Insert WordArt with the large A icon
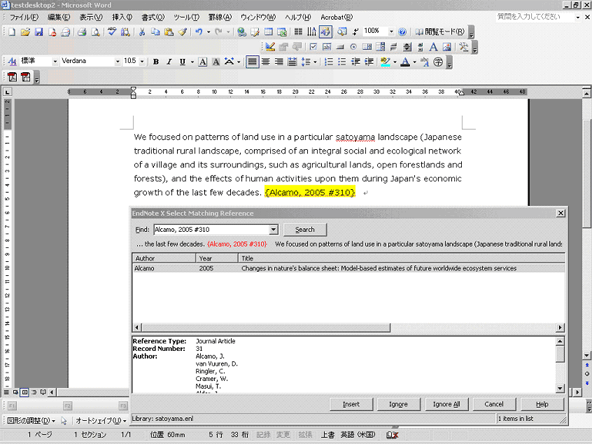Image resolution: width=592 pixels, height=444 pixels. pos(433,47)
